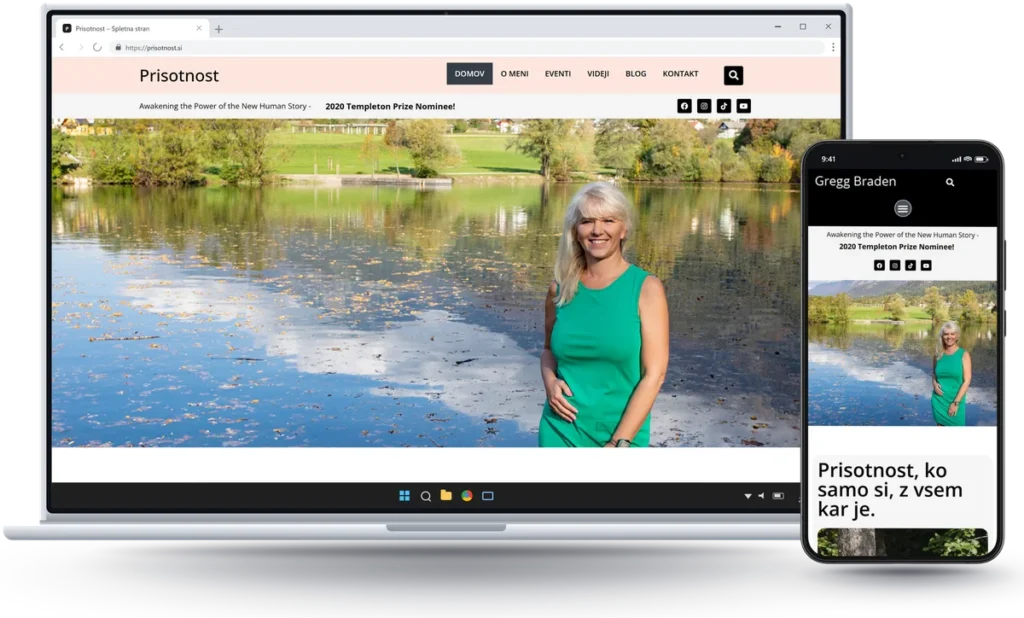Open the Facebook icon on the laptop site

pyautogui.click(x=684, y=106)
